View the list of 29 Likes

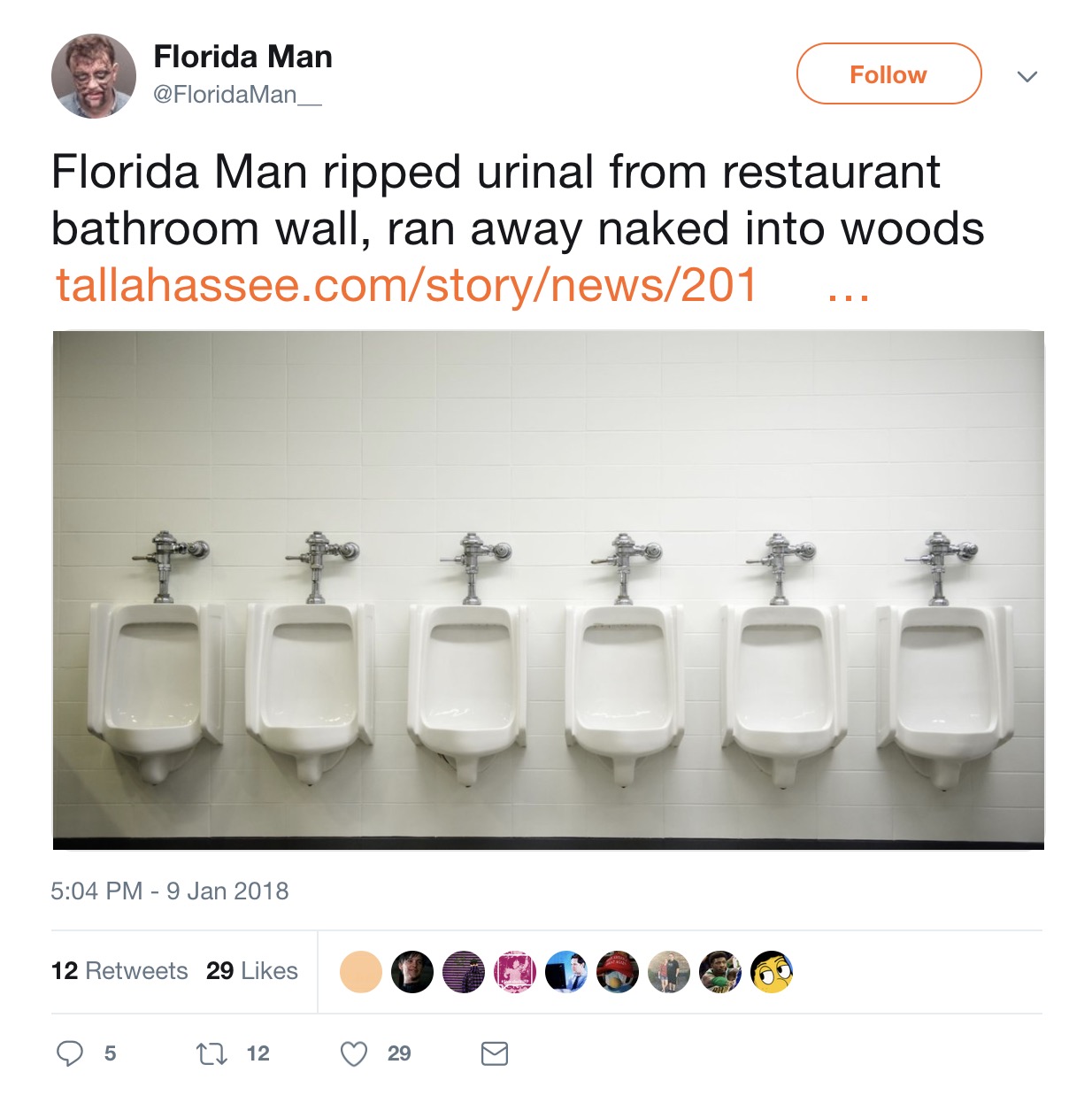click(x=250, y=970)
